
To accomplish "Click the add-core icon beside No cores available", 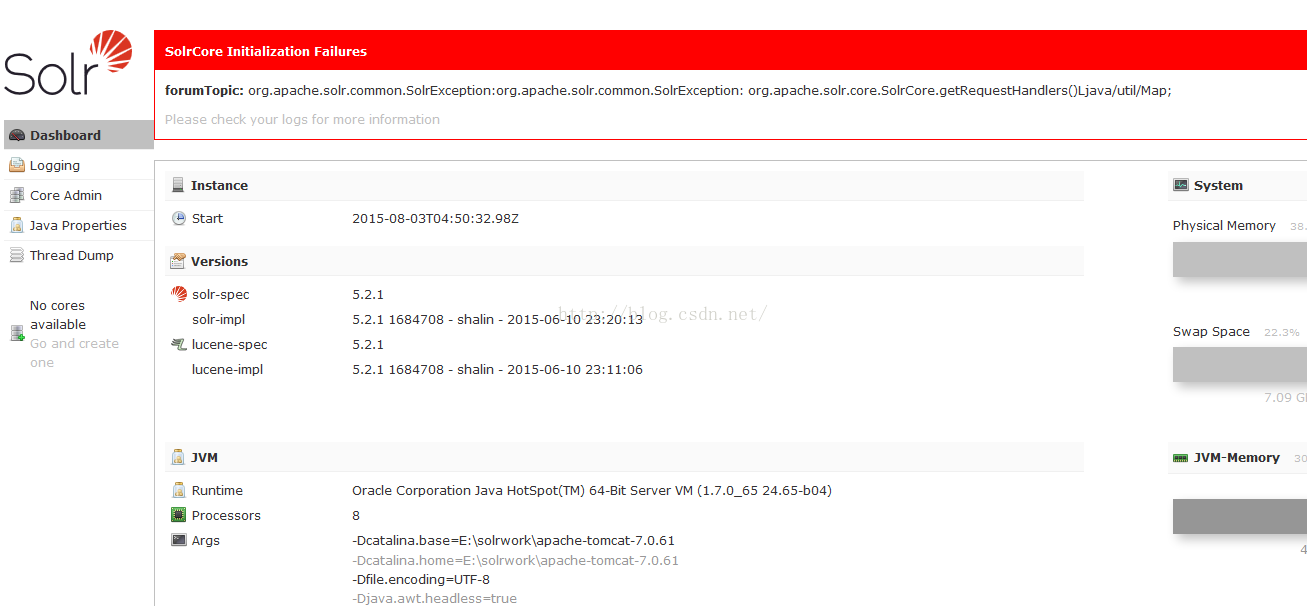I will tap(17, 334).
